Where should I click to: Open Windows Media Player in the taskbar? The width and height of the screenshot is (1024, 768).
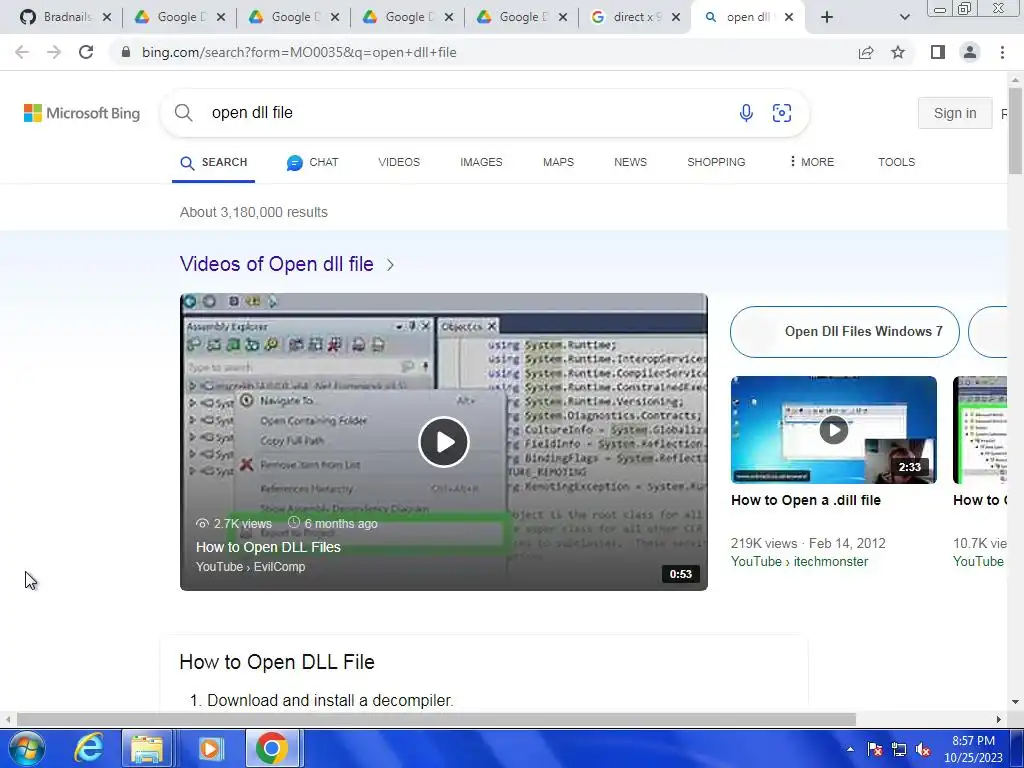click(x=210, y=748)
